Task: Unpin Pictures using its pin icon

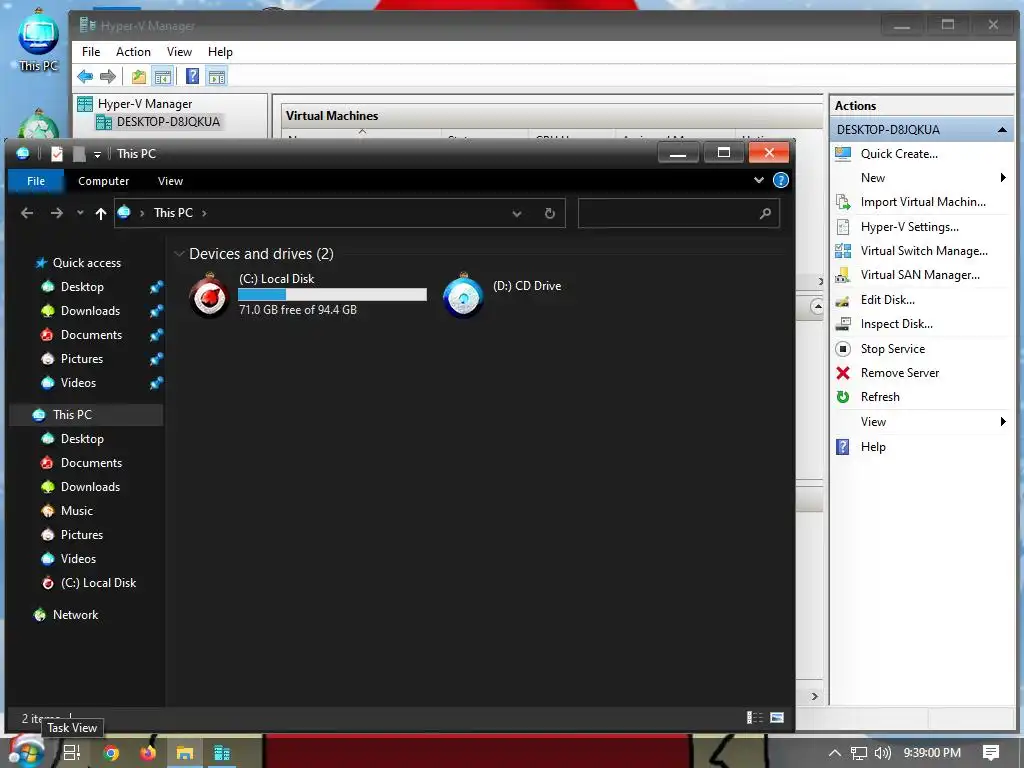Action: click(x=156, y=359)
